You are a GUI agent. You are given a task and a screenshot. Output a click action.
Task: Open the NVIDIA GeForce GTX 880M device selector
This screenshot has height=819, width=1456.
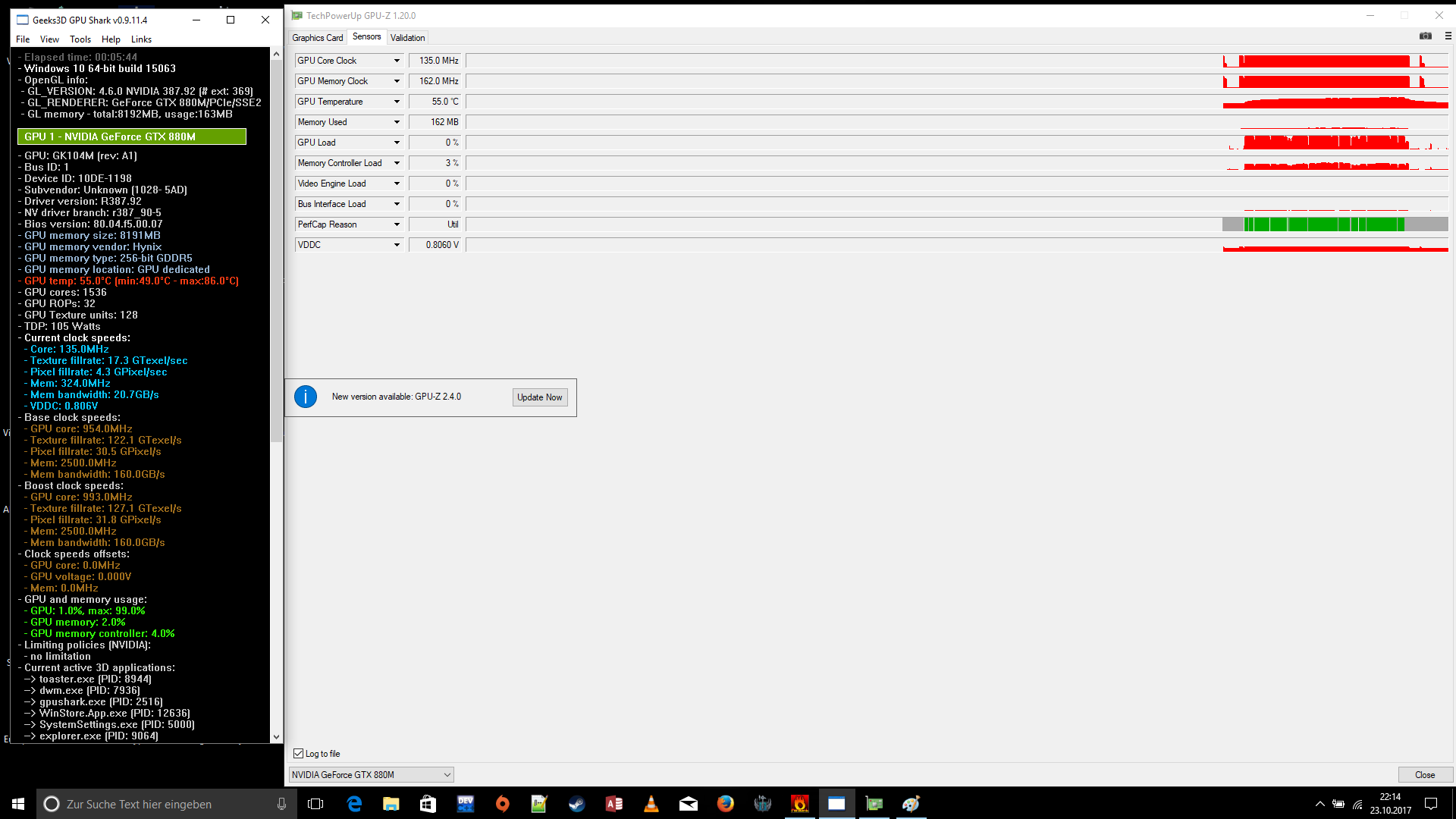tap(371, 775)
